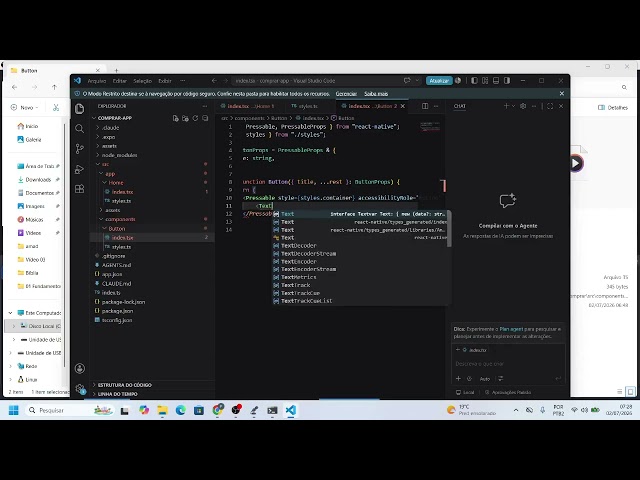640x480 pixels.
Task: Open the Exibir menu
Action: click(x=165, y=81)
